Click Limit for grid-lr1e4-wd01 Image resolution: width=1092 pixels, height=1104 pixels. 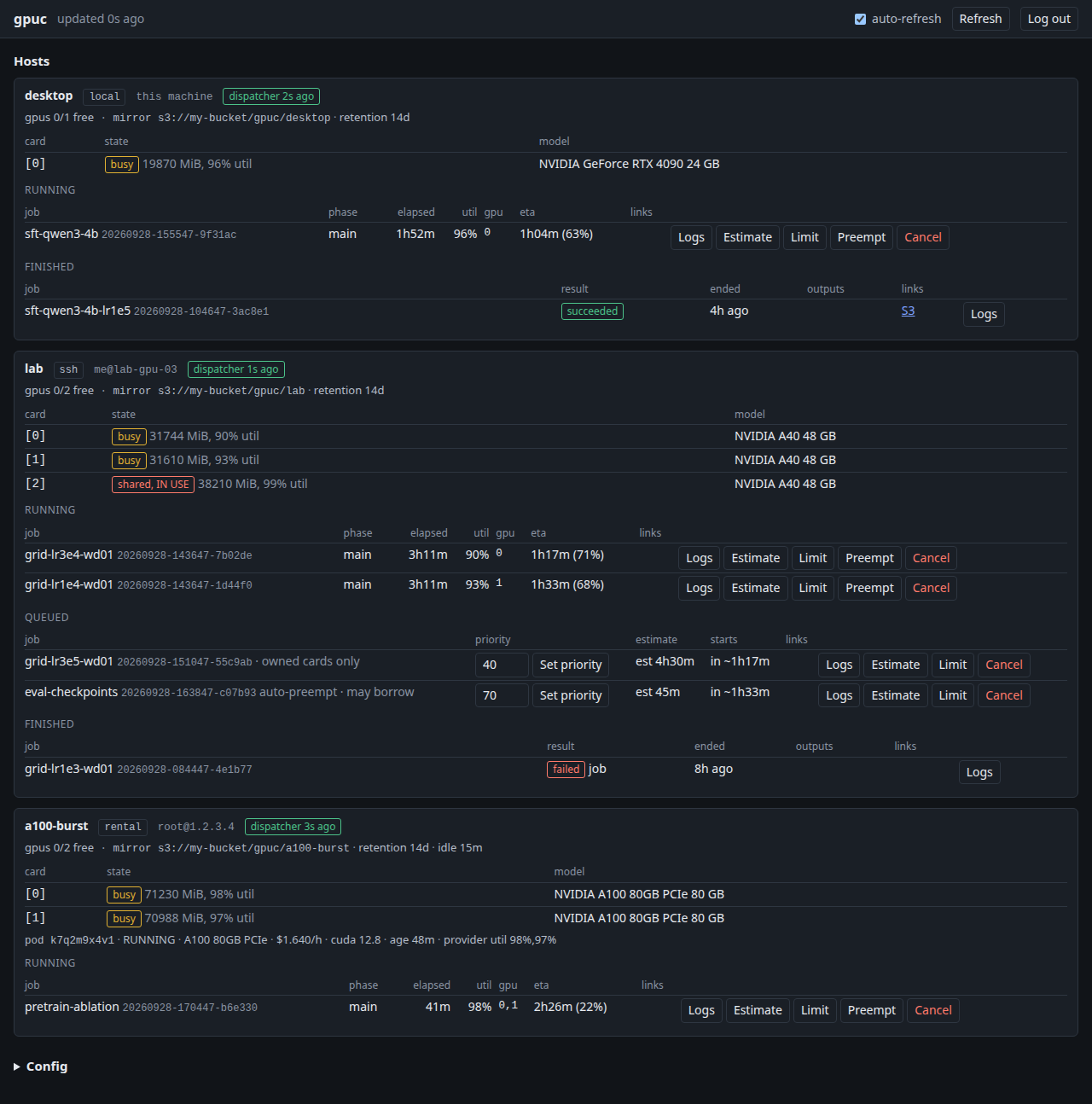pos(813,588)
